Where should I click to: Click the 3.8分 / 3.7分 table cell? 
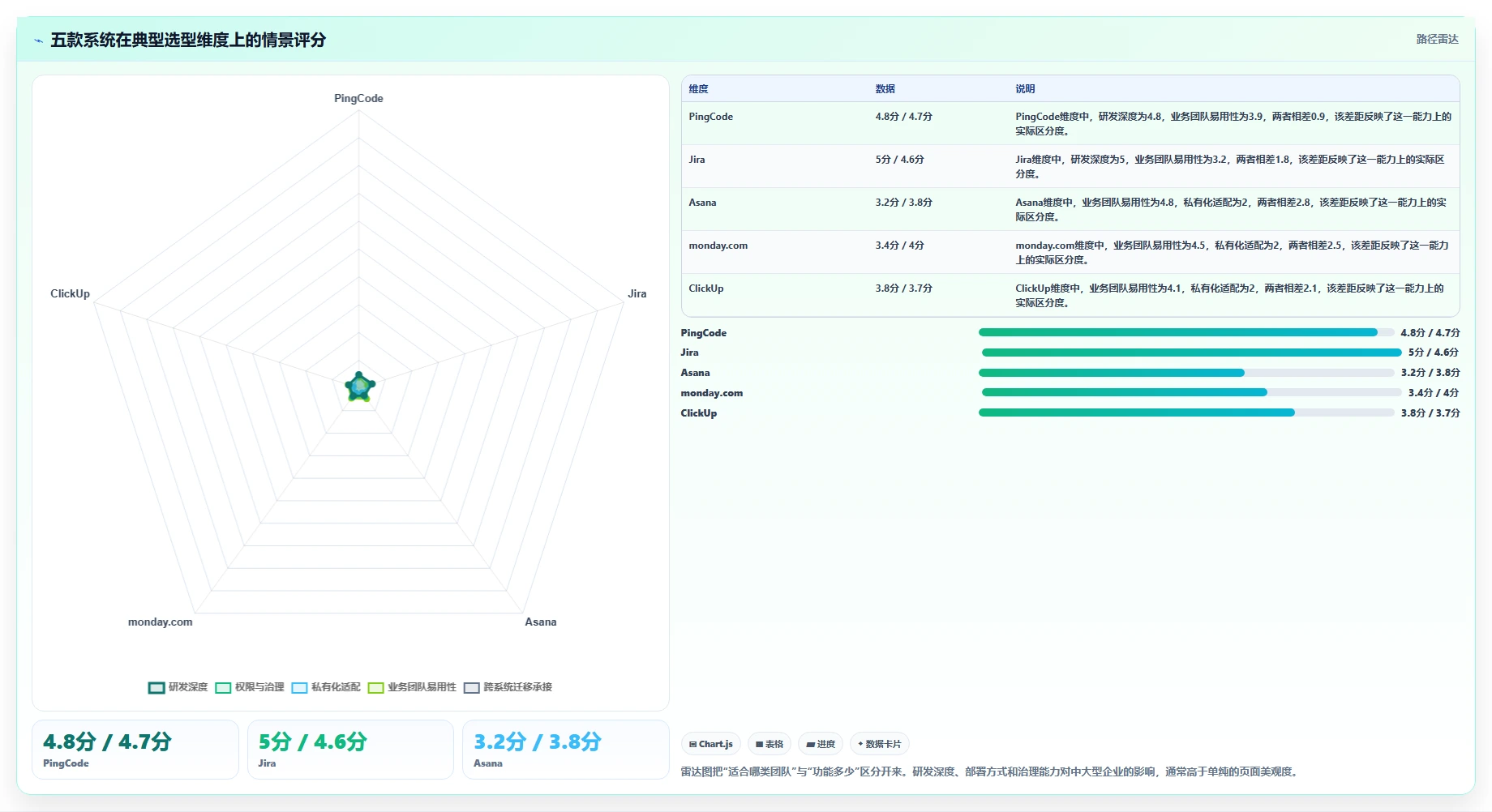[904, 288]
